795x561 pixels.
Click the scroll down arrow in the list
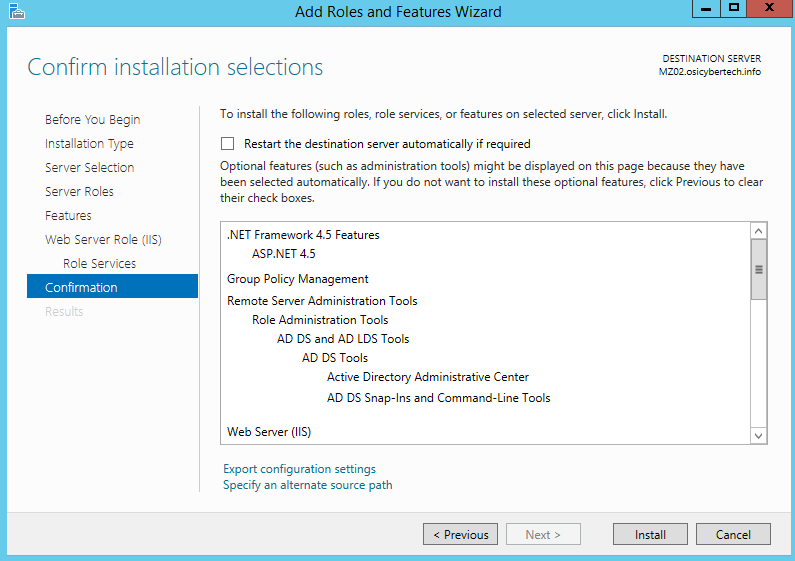(758, 436)
